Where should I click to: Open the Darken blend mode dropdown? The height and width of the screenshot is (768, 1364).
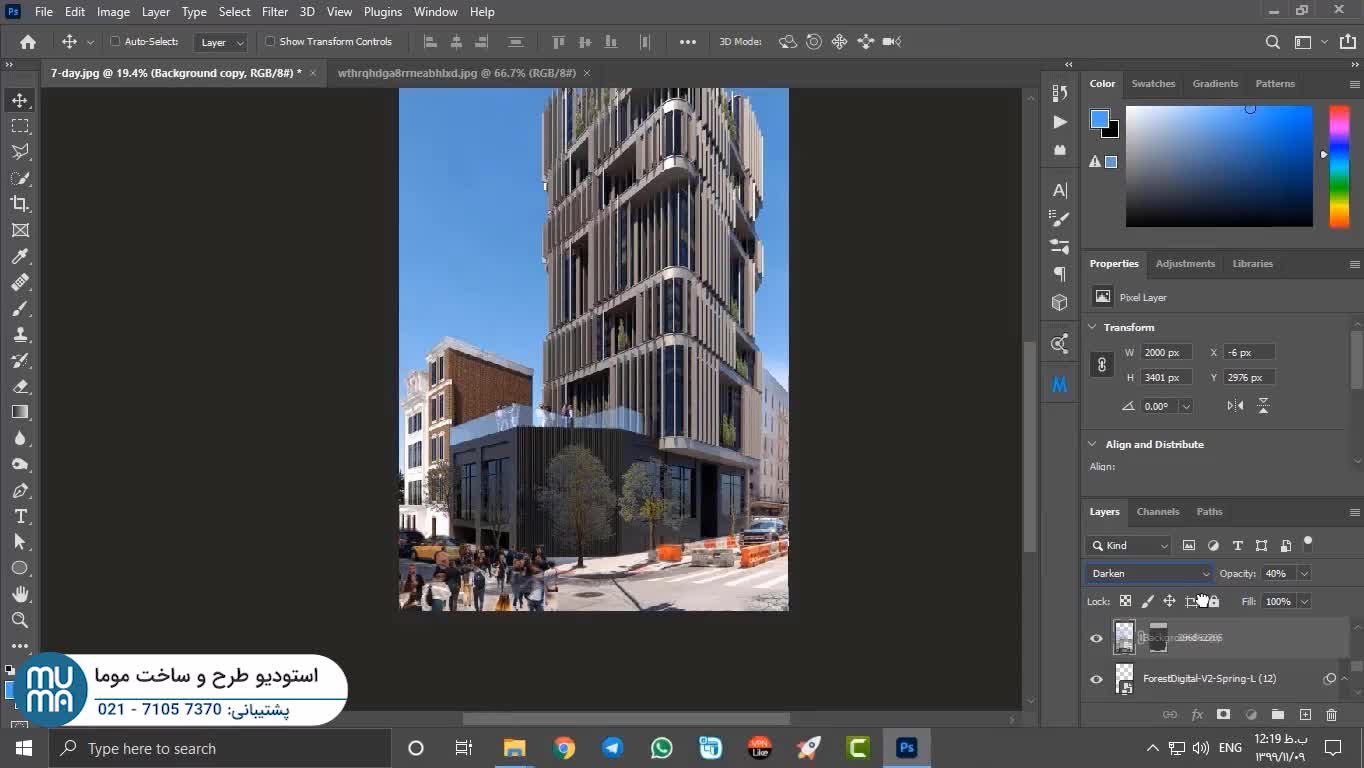[1149, 574]
